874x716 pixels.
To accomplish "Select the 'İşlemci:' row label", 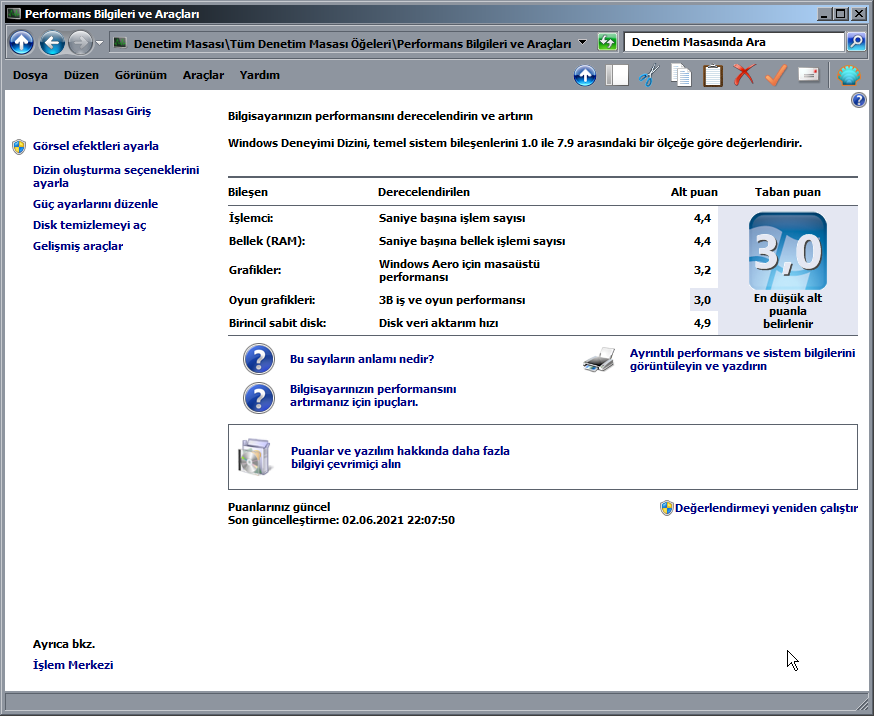I will tap(251, 218).
